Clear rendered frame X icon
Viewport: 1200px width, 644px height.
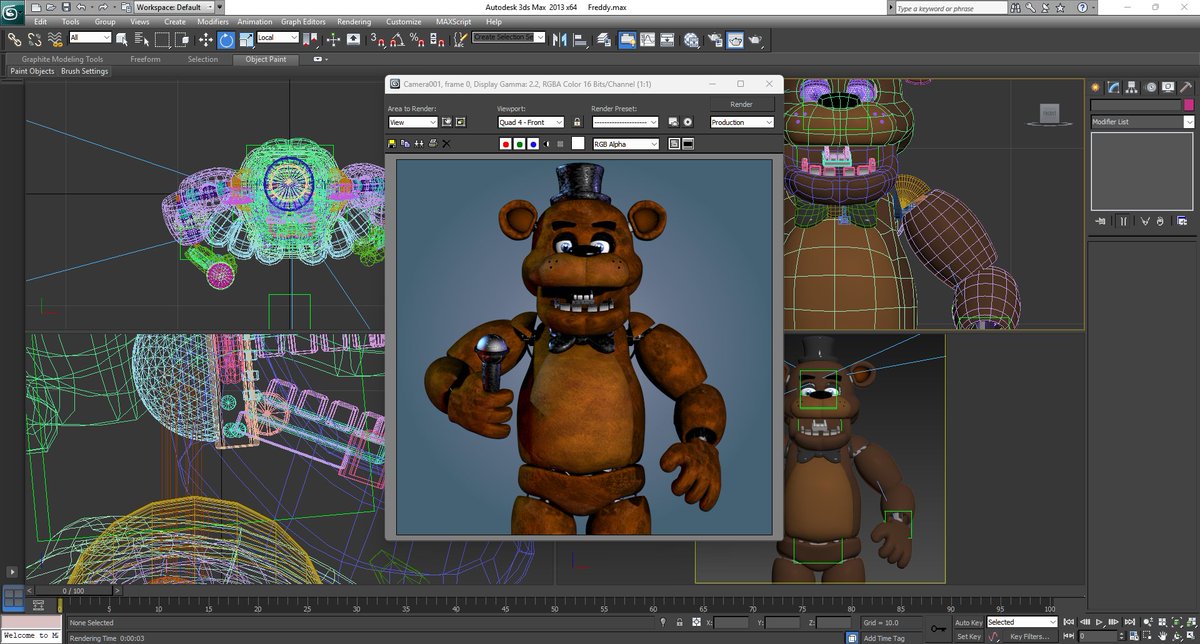[446, 144]
